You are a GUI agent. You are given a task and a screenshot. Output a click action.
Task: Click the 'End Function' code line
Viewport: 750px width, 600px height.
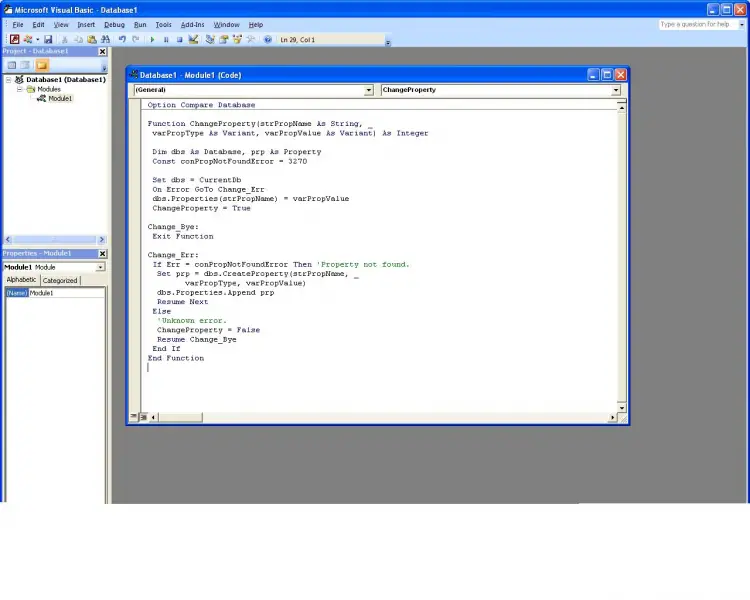[x=176, y=358]
